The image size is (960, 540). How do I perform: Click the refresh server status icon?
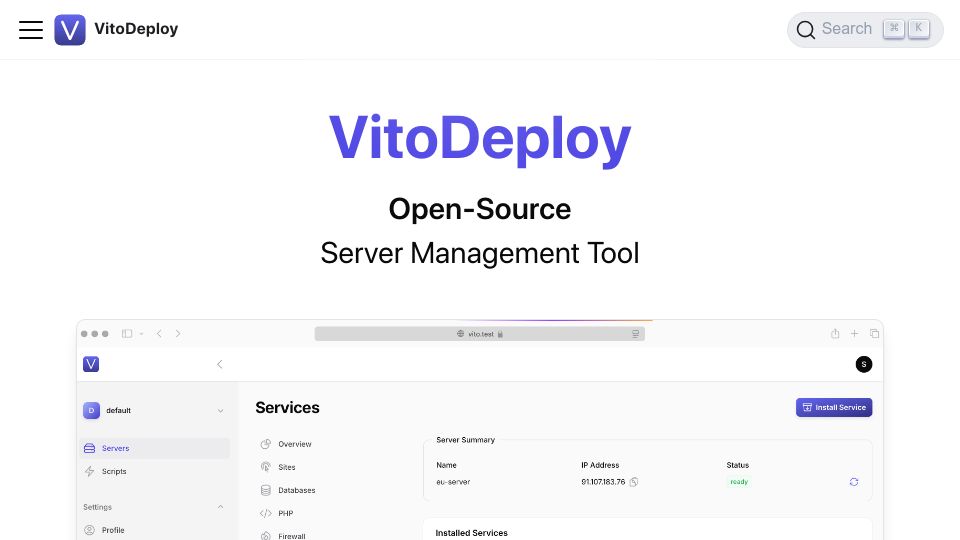click(853, 482)
